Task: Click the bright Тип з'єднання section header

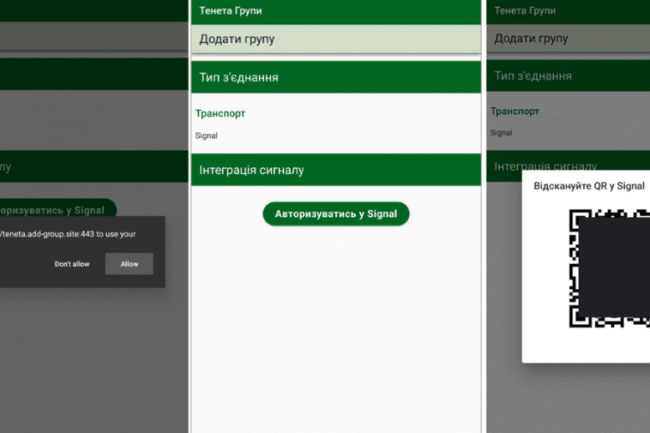Action: 336,77
